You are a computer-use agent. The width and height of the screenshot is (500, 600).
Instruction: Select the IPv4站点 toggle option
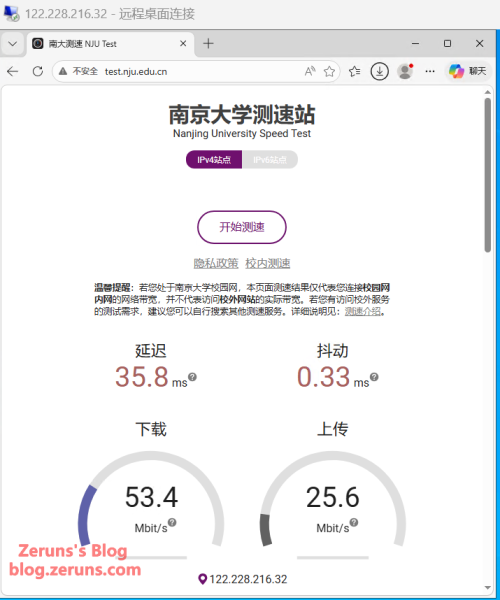(x=214, y=160)
